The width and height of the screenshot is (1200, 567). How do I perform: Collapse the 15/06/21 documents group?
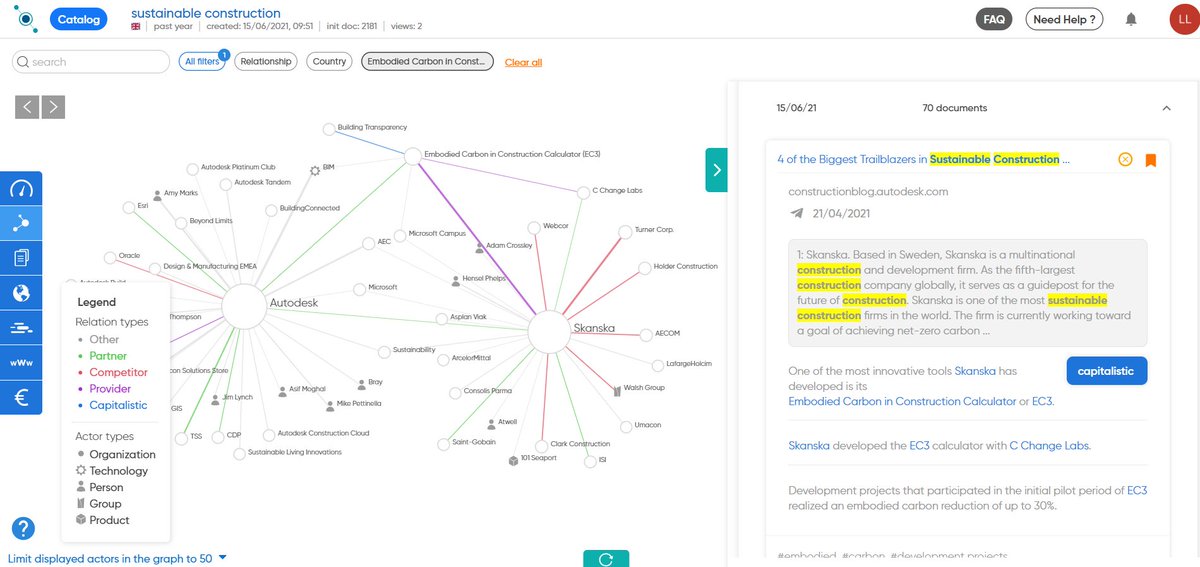click(1165, 108)
